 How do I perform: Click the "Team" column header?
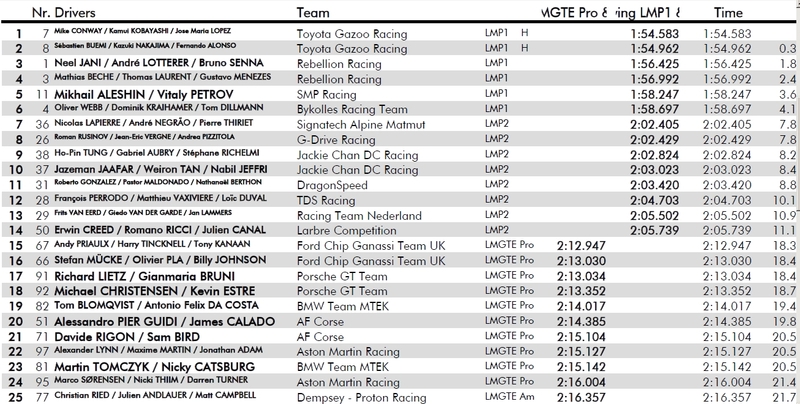tap(315, 14)
